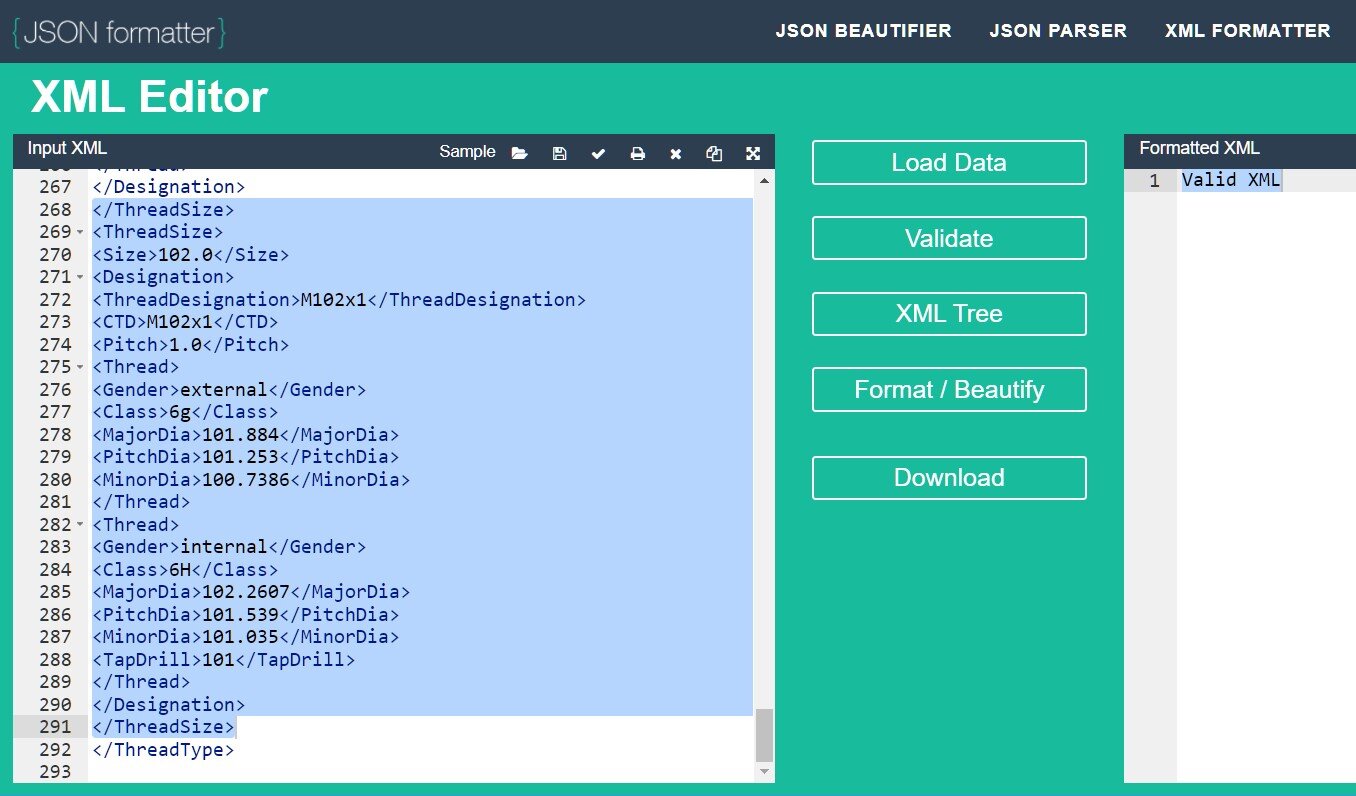Viewport: 1356px width, 796px height.
Task: Click the closing ThreadType tag line
Action: click(163, 750)
